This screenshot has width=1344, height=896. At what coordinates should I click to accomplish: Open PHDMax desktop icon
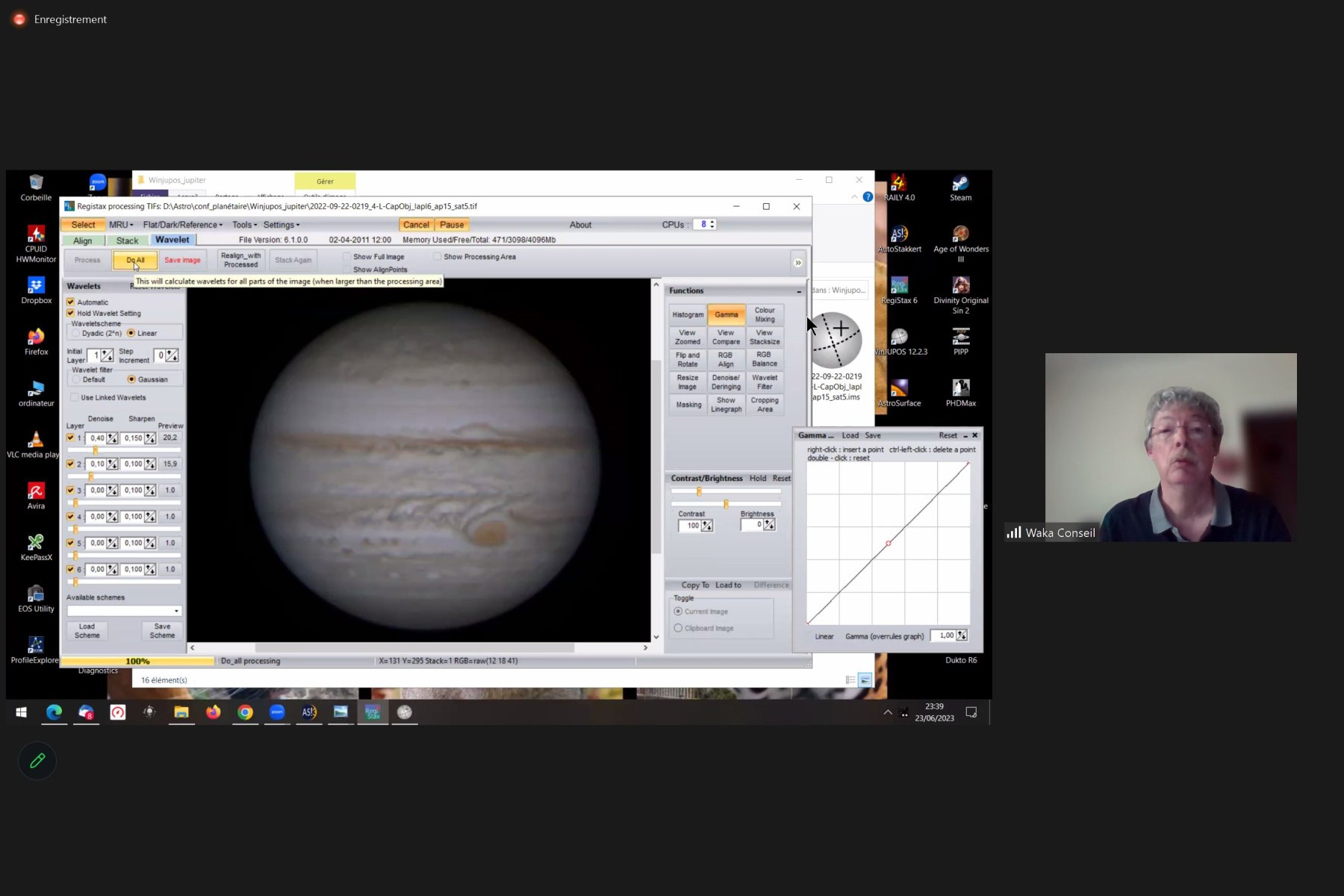[960, 393]
